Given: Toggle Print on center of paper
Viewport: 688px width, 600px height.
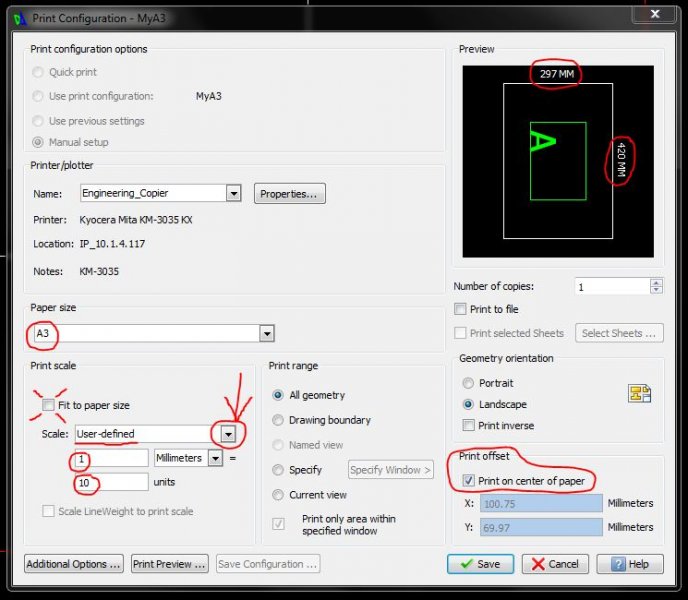Looking at the screenshot, I should pos(469,481).
